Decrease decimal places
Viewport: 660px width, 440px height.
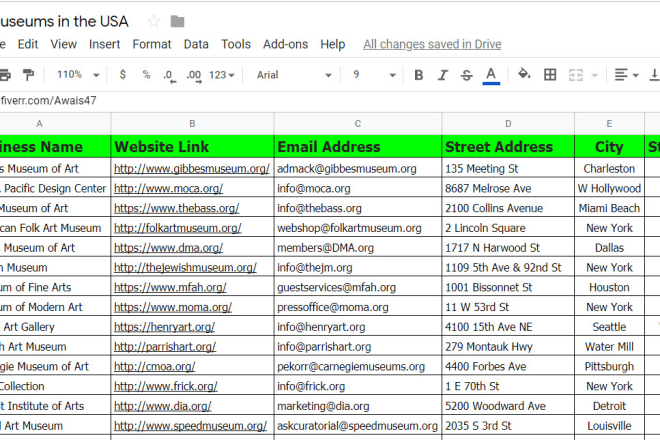click(x=169, y=76)
